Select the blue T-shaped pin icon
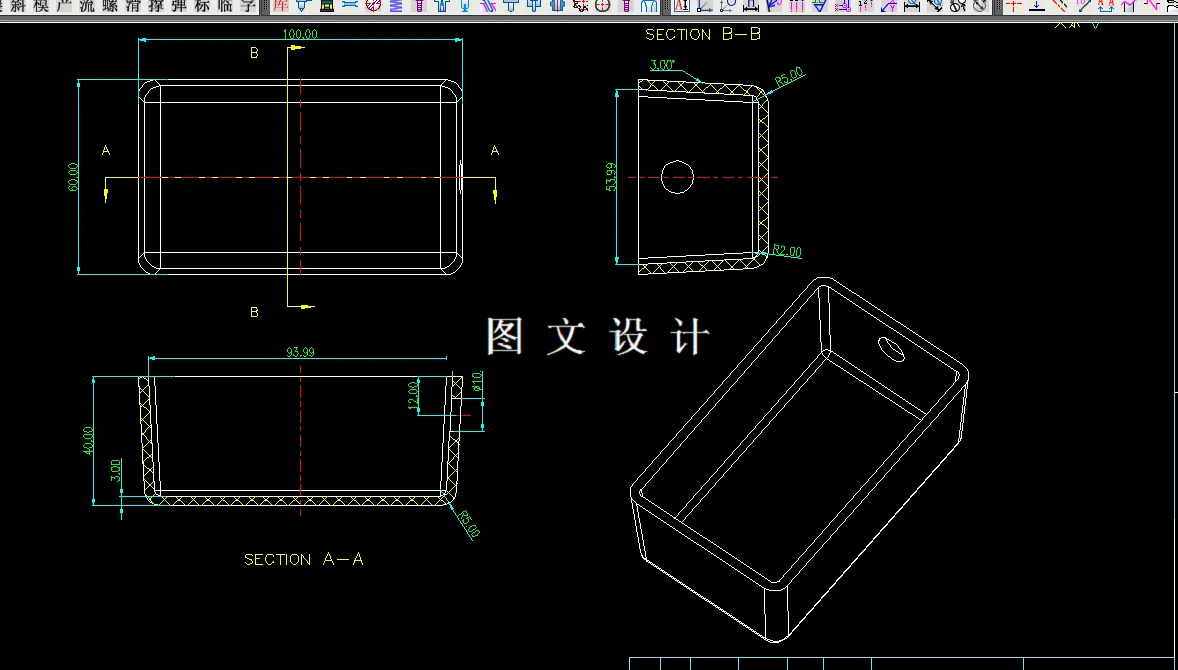This screenshot has width=1178, height=670. pyautogui.click(x=511, y=5)
